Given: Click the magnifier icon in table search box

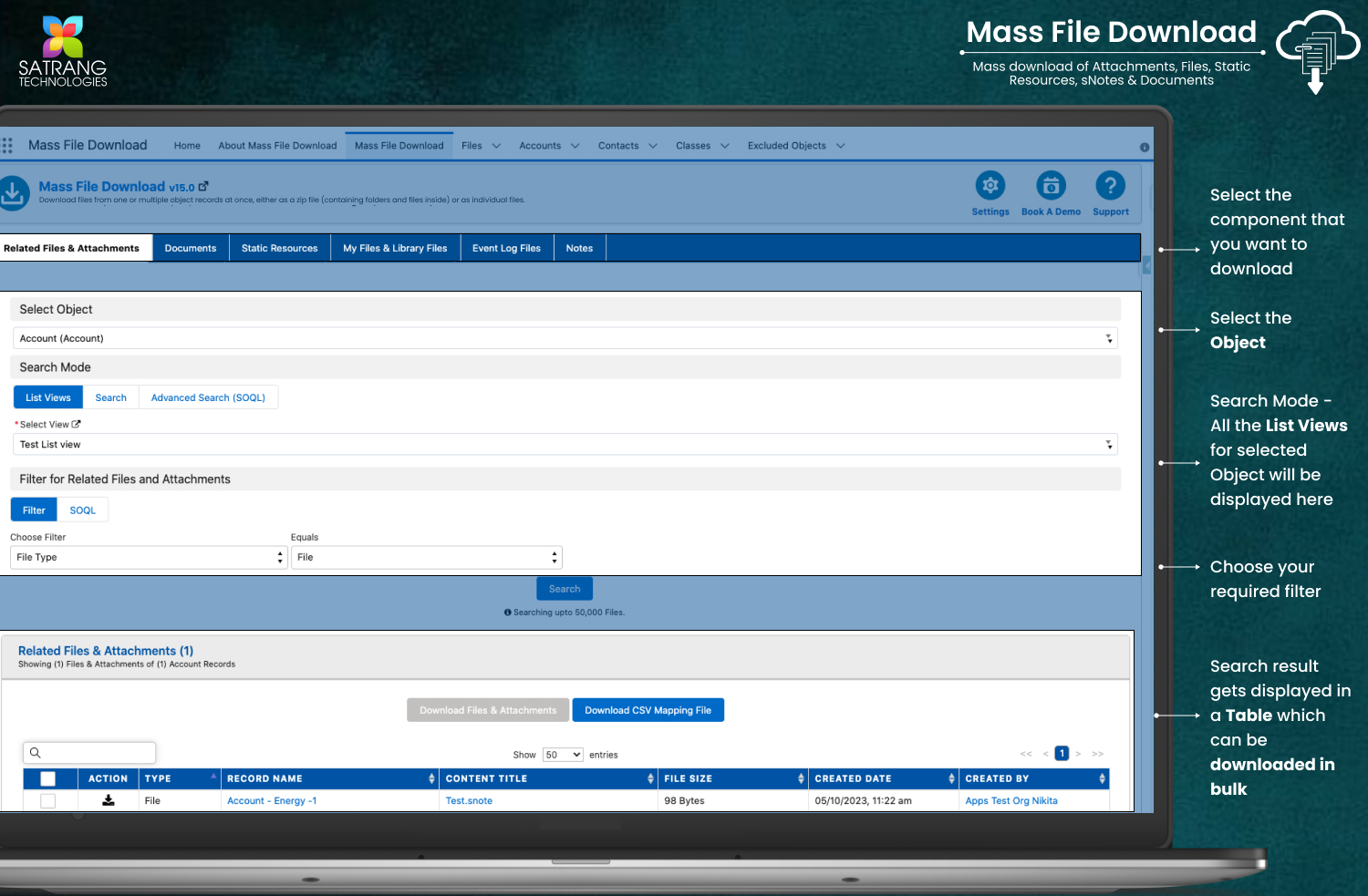Looking at the screenshot, I should point(36,753).
